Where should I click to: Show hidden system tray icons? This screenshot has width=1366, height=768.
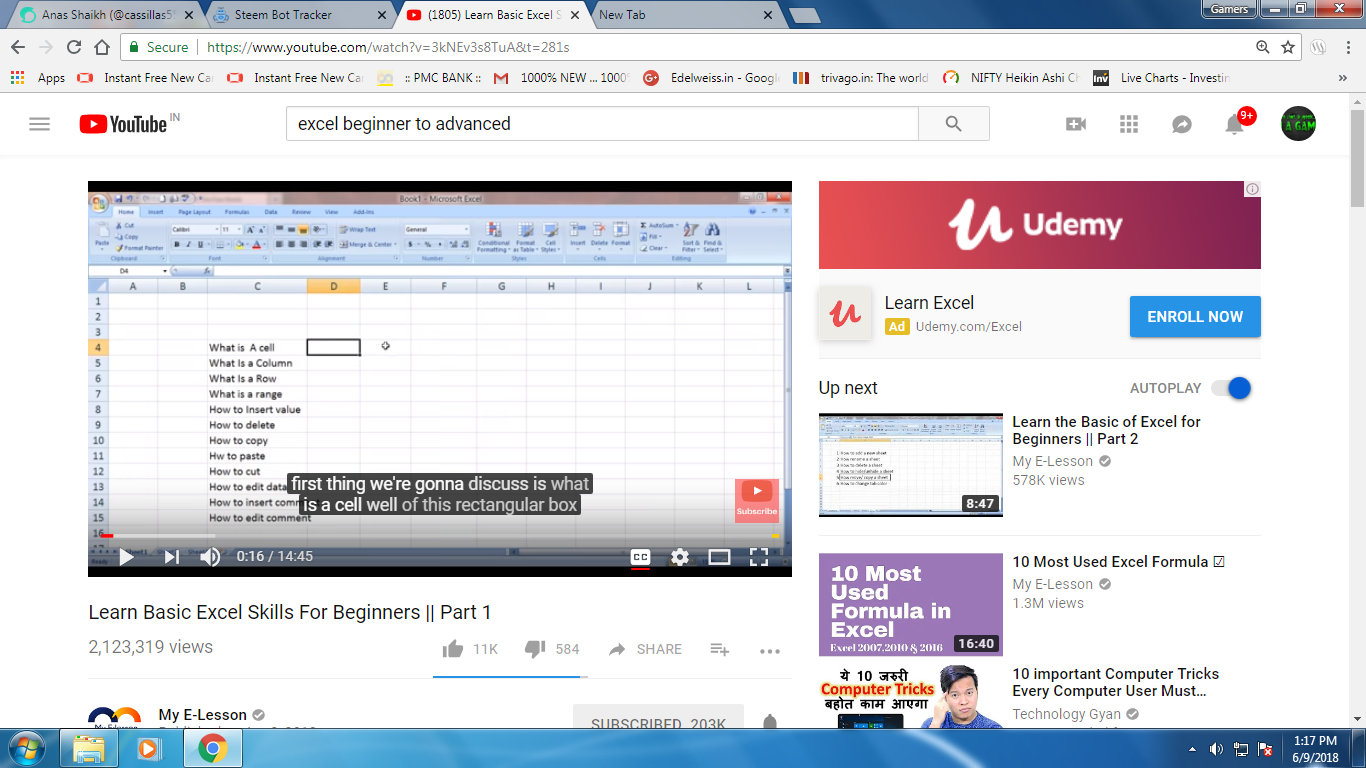1192,749
